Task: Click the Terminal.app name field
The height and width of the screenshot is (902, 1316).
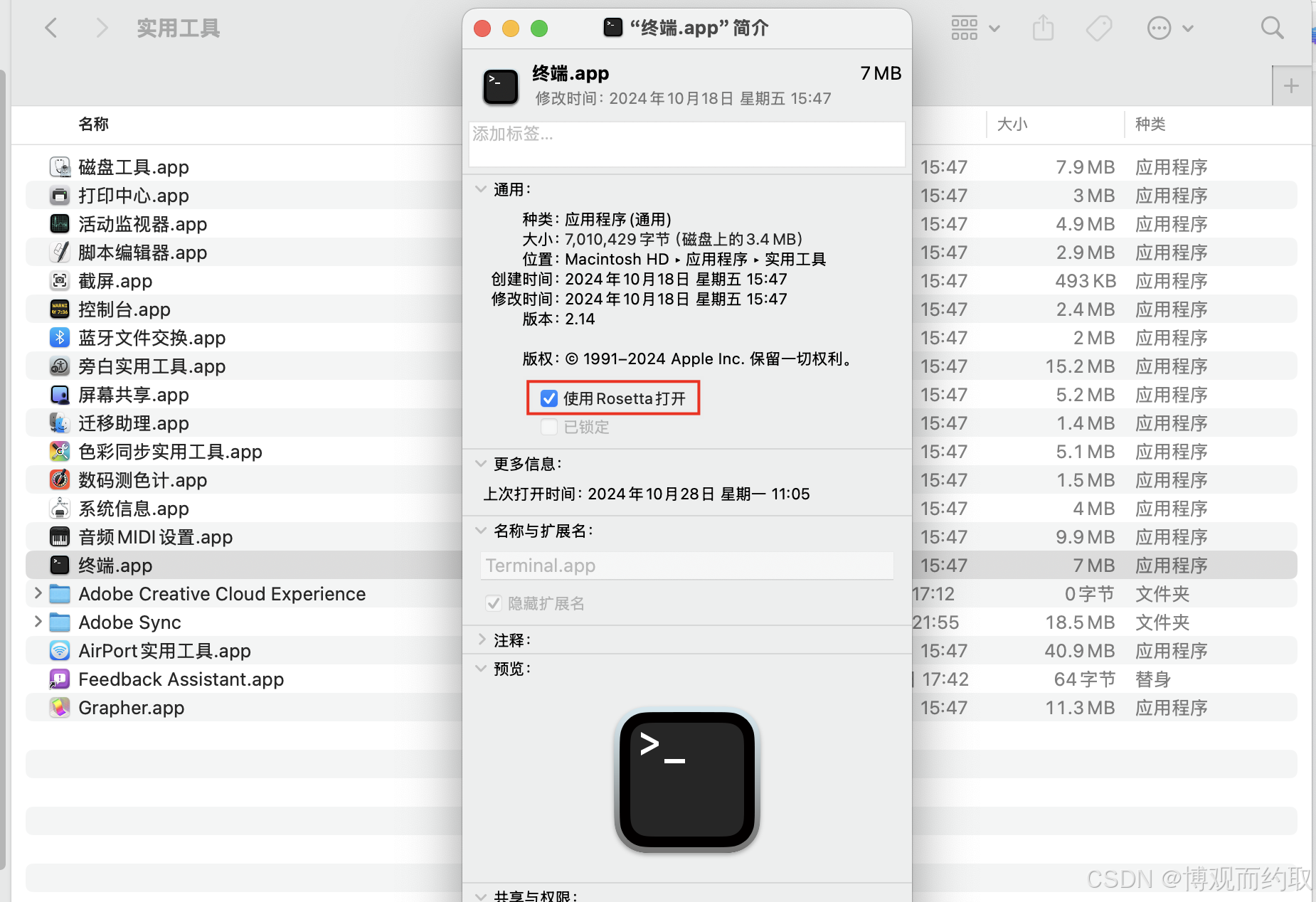Action: 687,566
